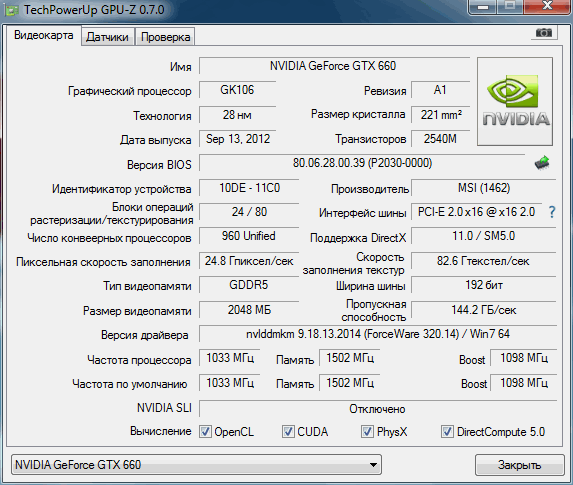Click the NVIDIA logo image
Viewport: 573px width, 485px height.
pyautogui.click(x=515, y=101)
